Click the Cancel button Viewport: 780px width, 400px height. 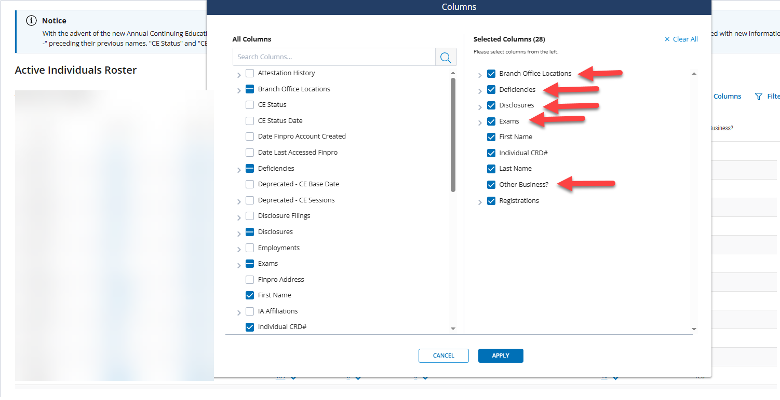click(x=443, y=355)
